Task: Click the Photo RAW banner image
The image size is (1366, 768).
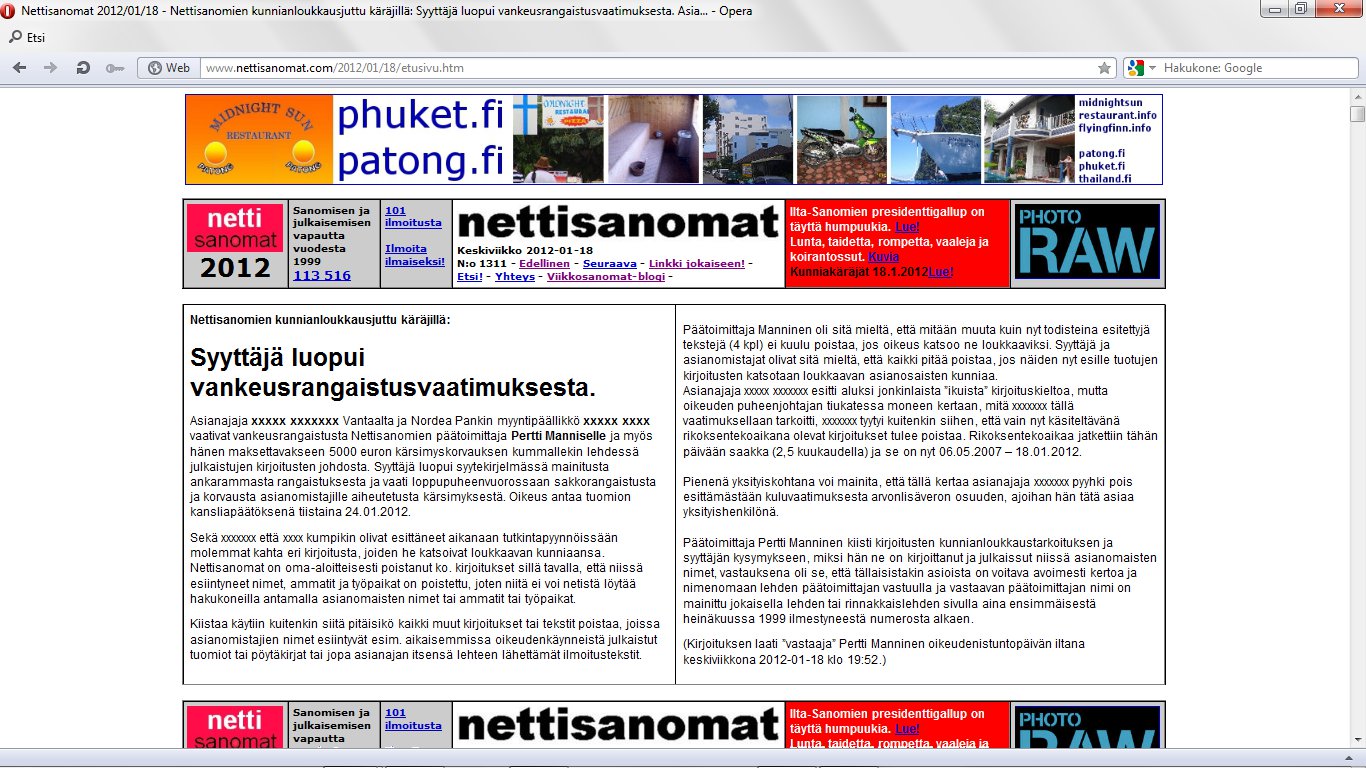Action: 1087,242
